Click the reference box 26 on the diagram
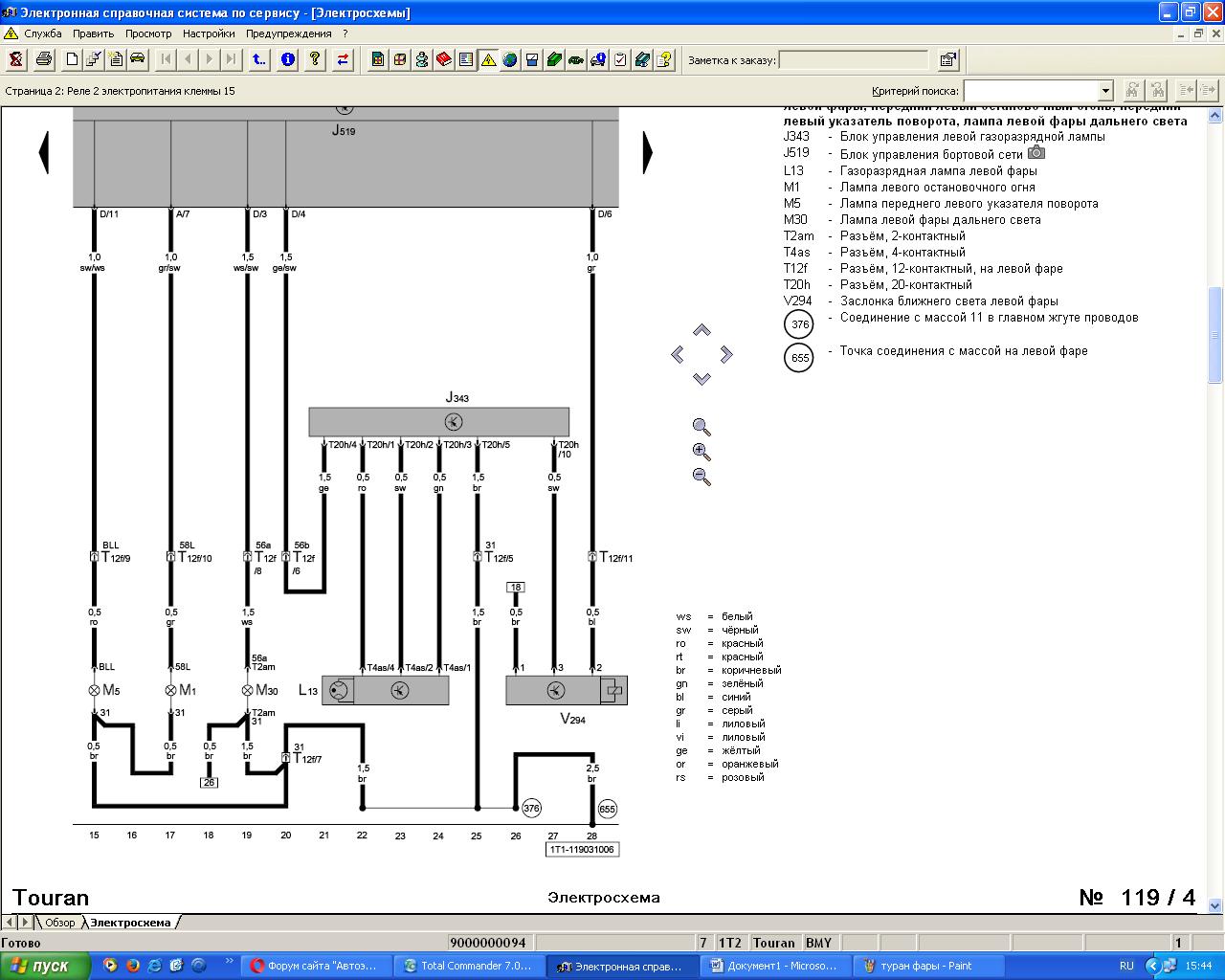This screenshot has height=980, width=1225. click(210, 783)
